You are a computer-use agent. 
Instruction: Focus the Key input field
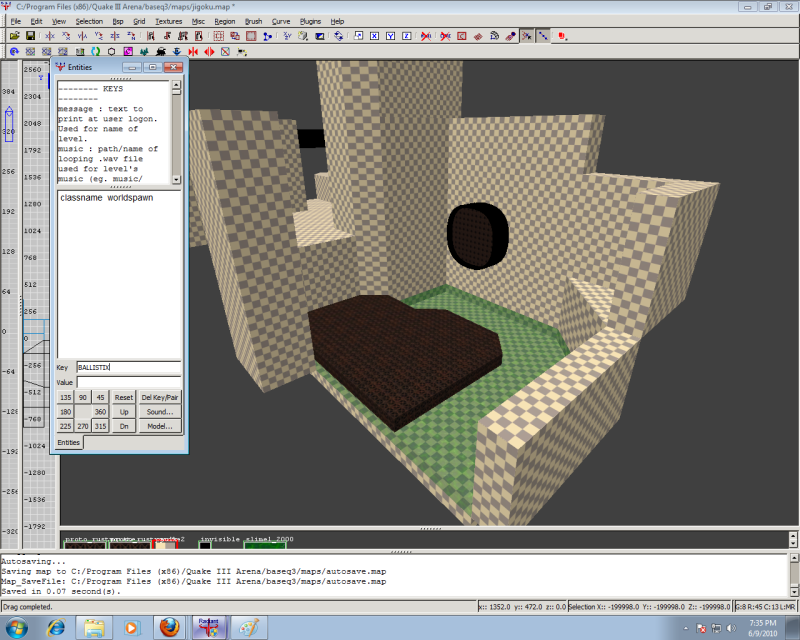[129, 367]
